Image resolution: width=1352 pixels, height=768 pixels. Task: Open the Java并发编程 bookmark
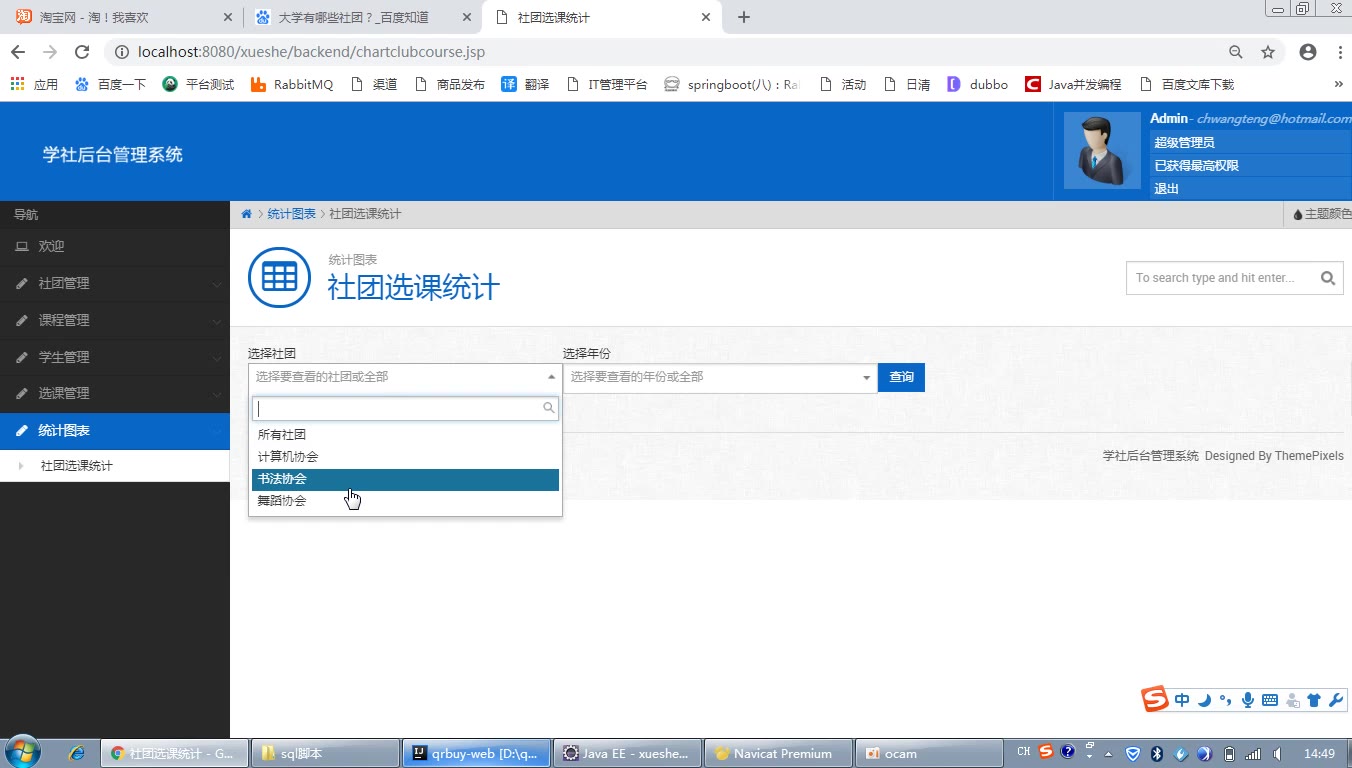pos(1073,85)
